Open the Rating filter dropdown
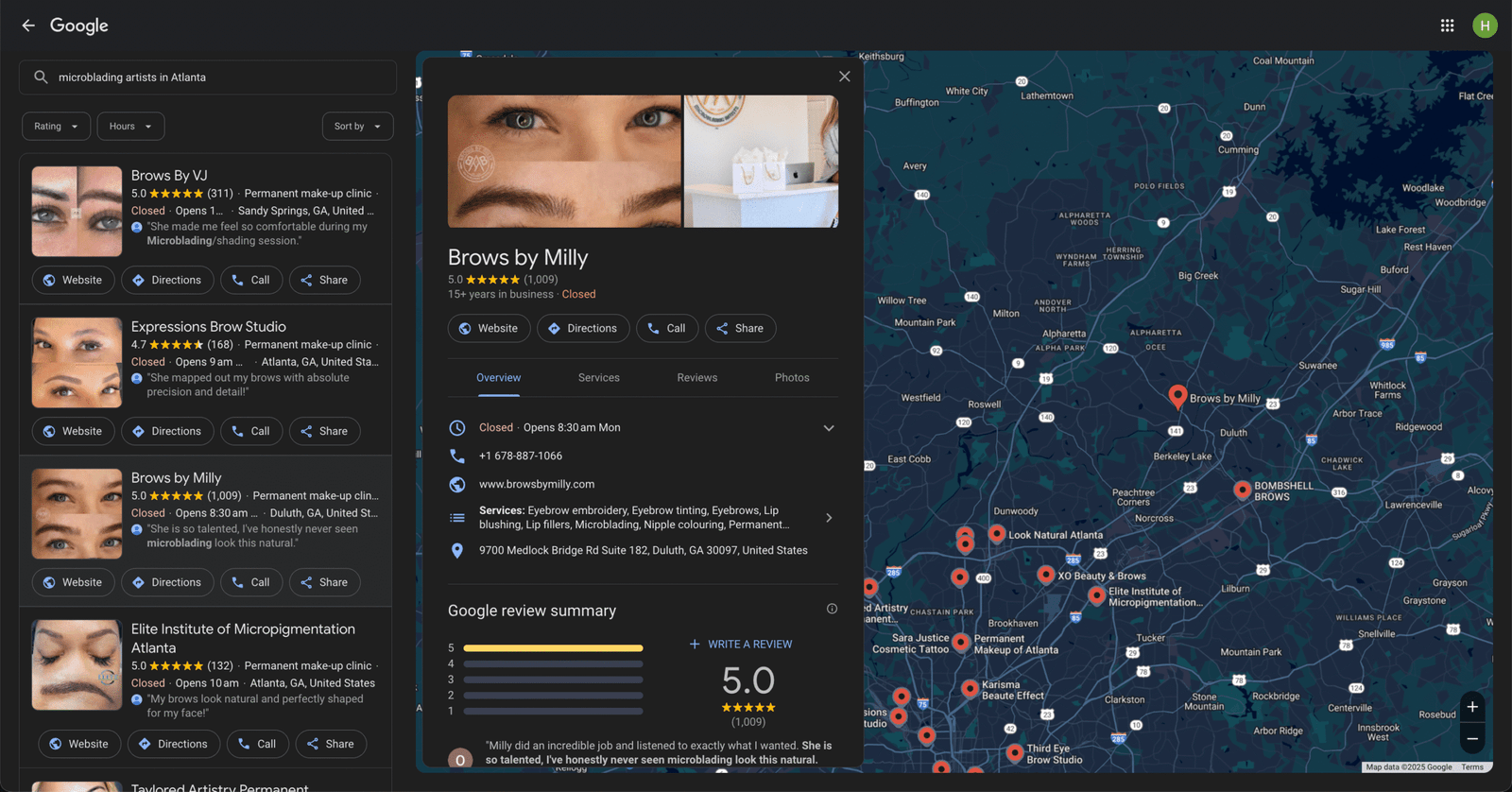 [x=57, y=126]
